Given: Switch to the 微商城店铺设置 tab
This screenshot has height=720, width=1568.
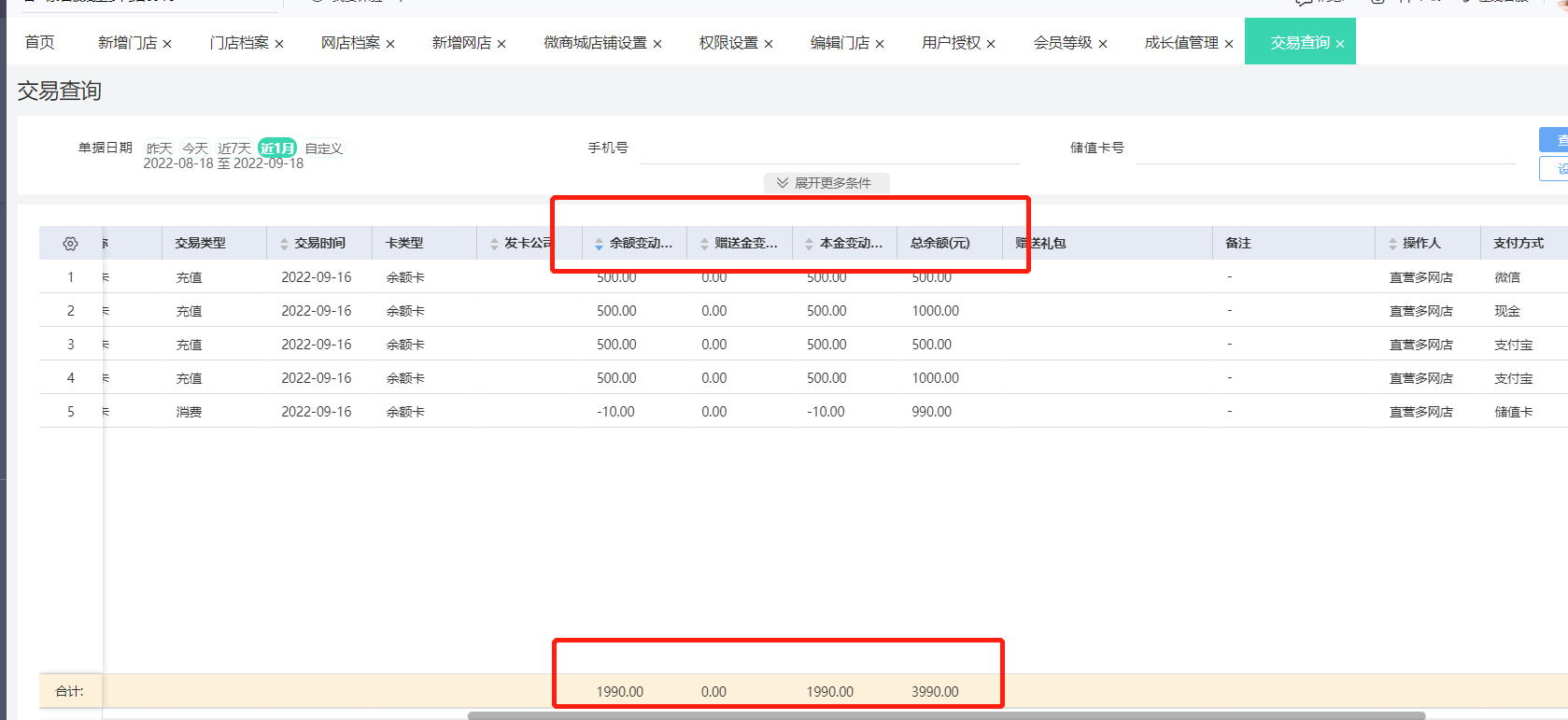Looking at the screenshot, I should click(595, 43).
